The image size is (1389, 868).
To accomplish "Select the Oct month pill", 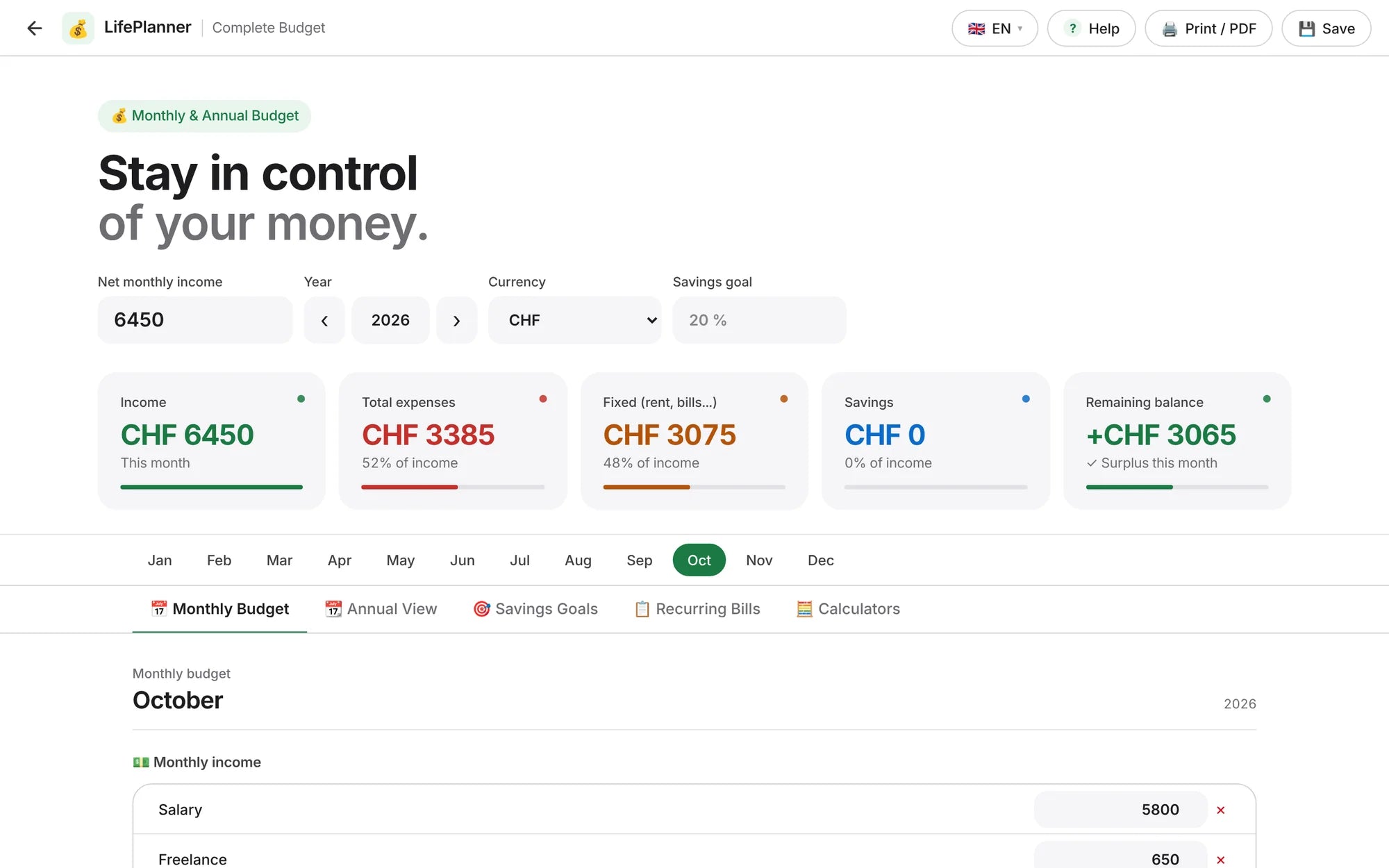I will pos(699,560).
